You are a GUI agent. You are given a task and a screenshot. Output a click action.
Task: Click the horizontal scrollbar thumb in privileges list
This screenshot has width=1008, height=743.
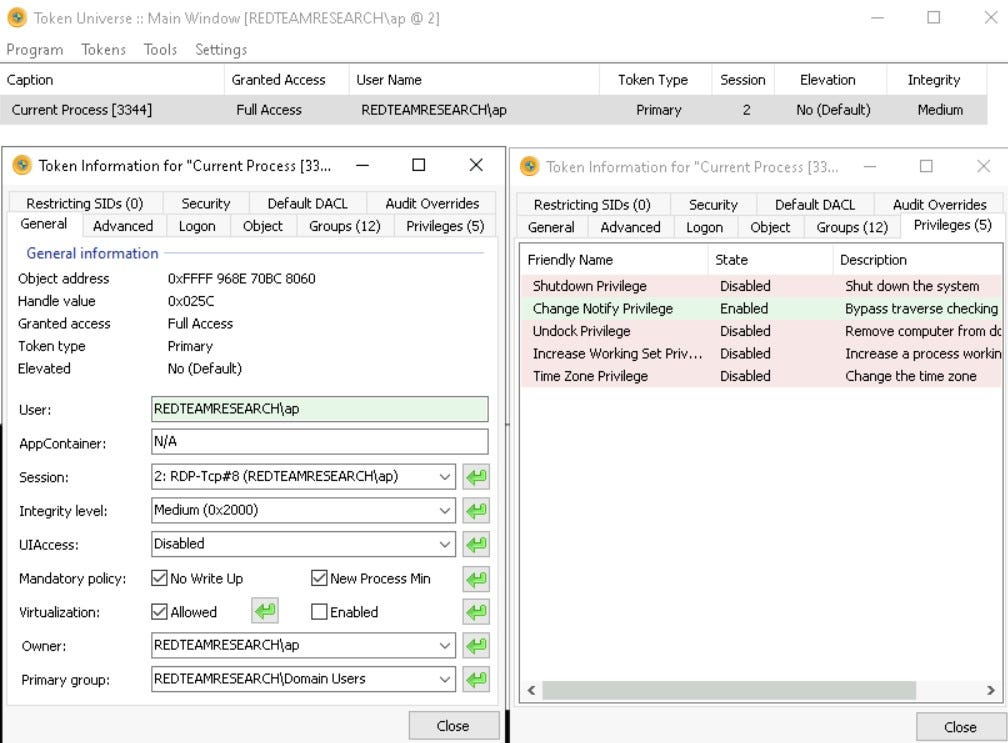(x=729, y=690)
